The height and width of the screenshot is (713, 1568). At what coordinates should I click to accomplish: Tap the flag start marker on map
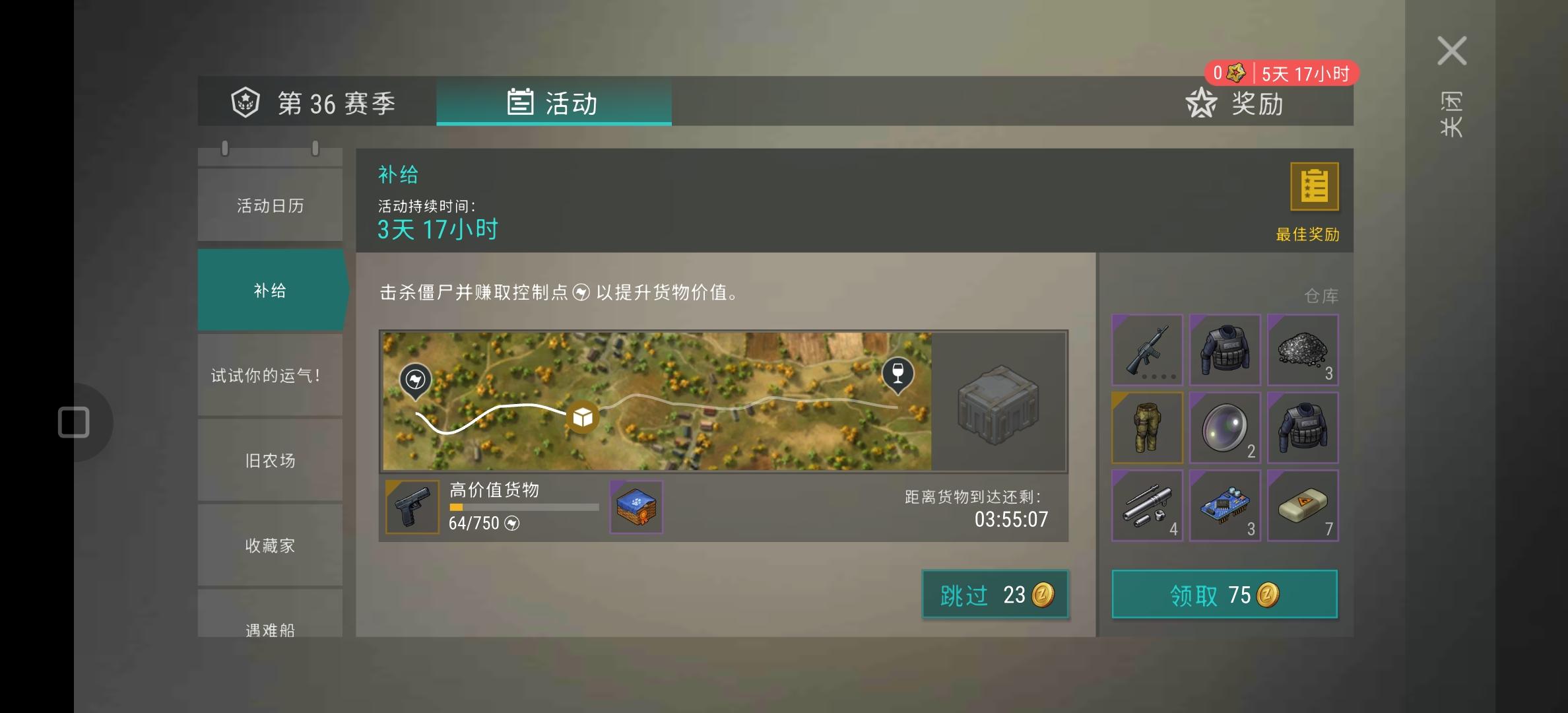coord(415,382)
